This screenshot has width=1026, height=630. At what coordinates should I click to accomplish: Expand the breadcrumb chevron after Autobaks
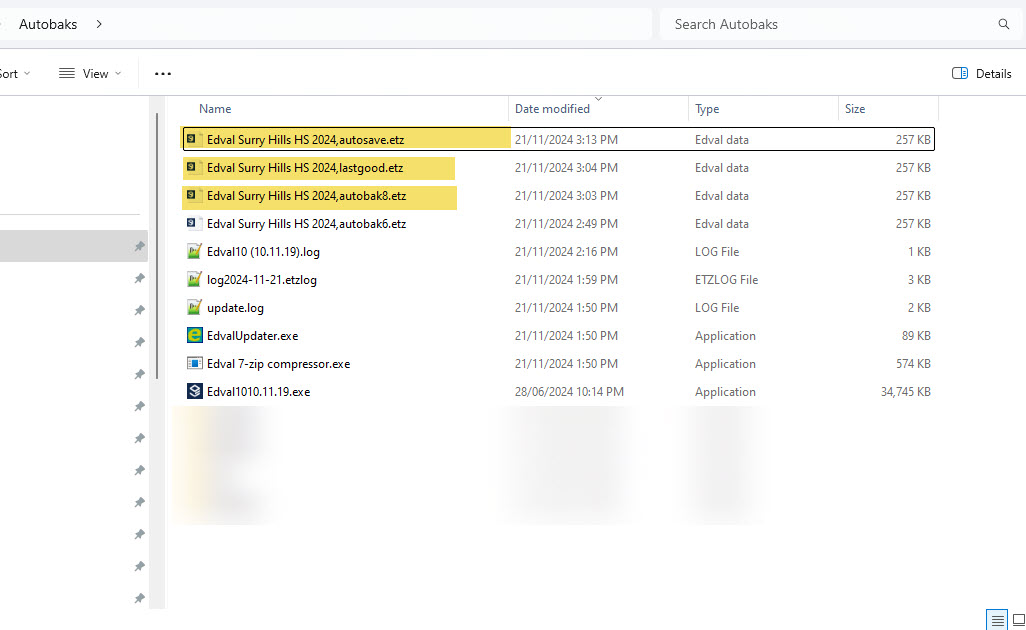point(99,24)
